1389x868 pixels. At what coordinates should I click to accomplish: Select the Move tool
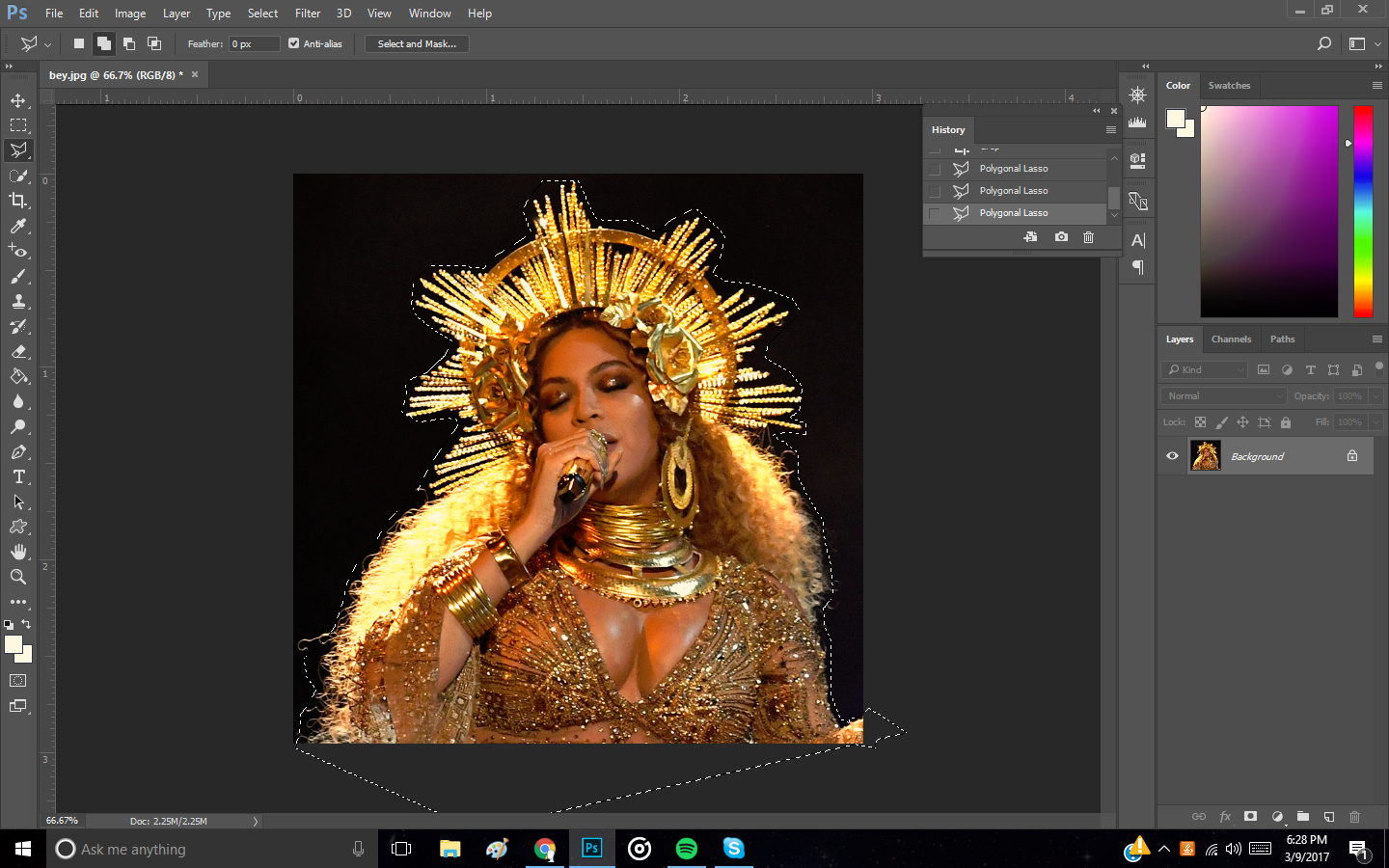[18, 100]
